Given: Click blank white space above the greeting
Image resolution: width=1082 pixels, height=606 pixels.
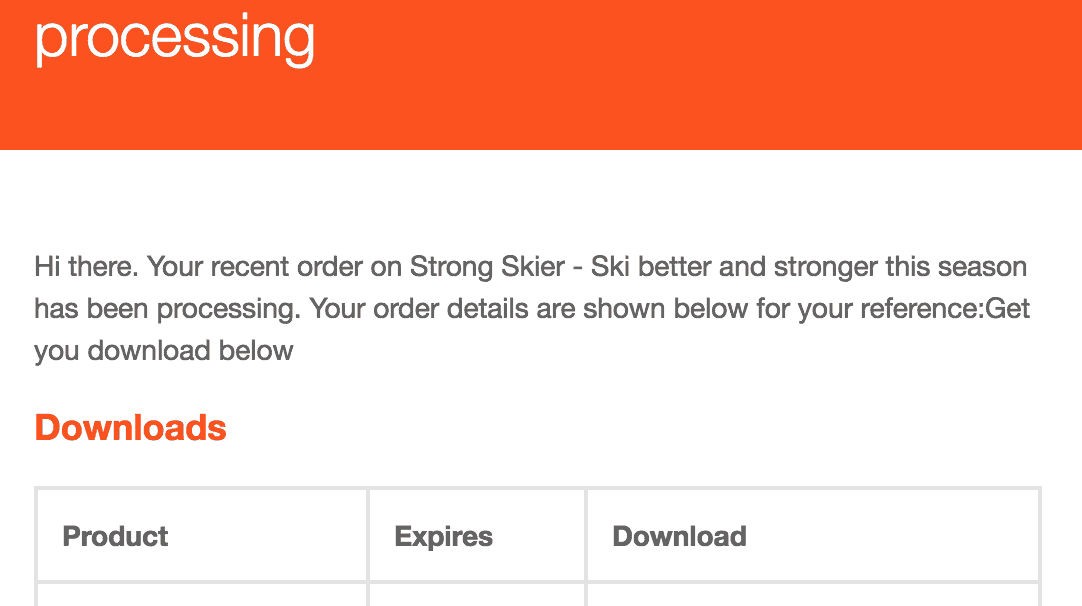Looking at the screenshot, I should tap(541, 200).
